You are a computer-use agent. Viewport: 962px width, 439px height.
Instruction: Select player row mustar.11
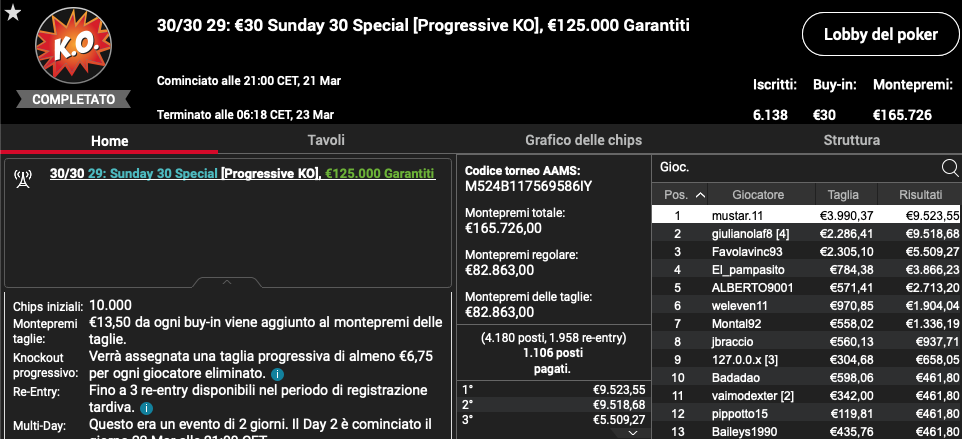pyautogui.click(x=806, y=215)
